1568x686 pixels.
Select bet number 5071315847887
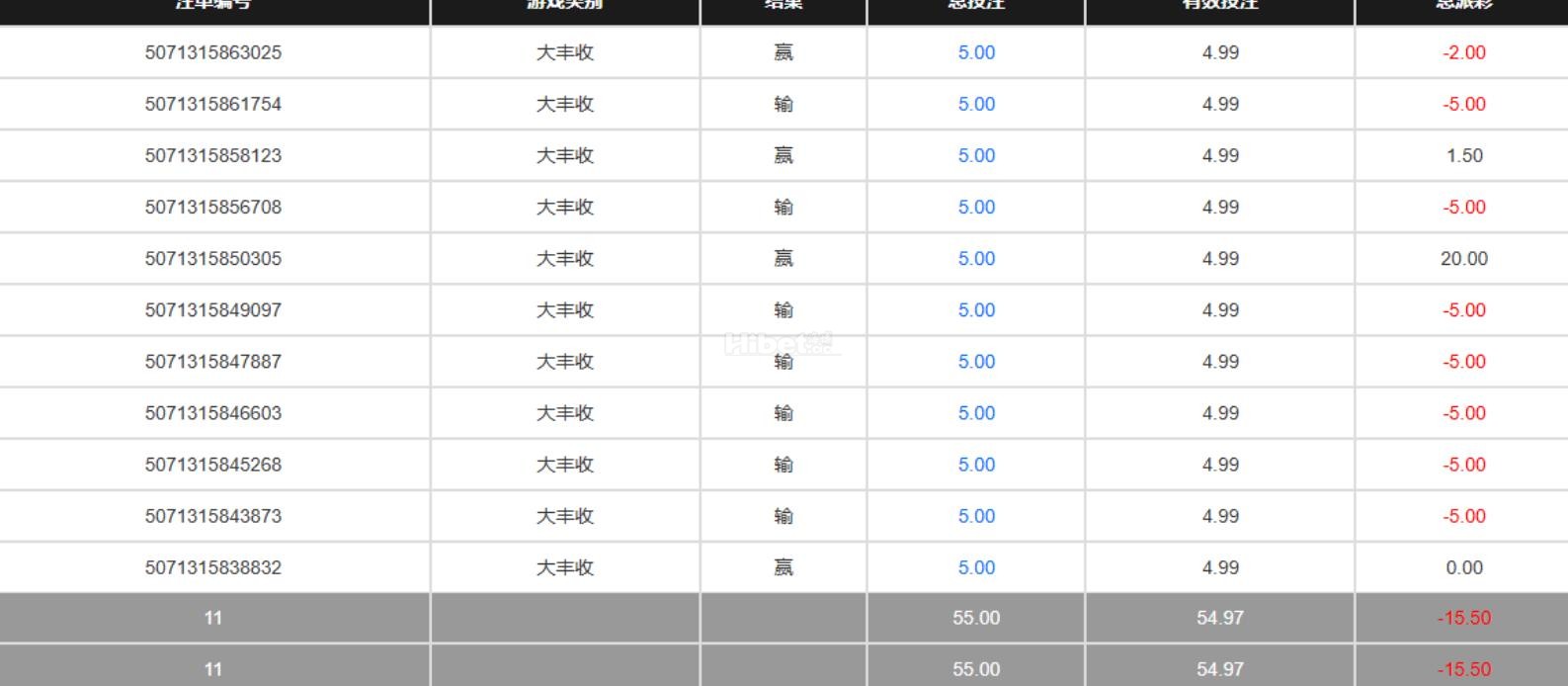tap(213, 361)
